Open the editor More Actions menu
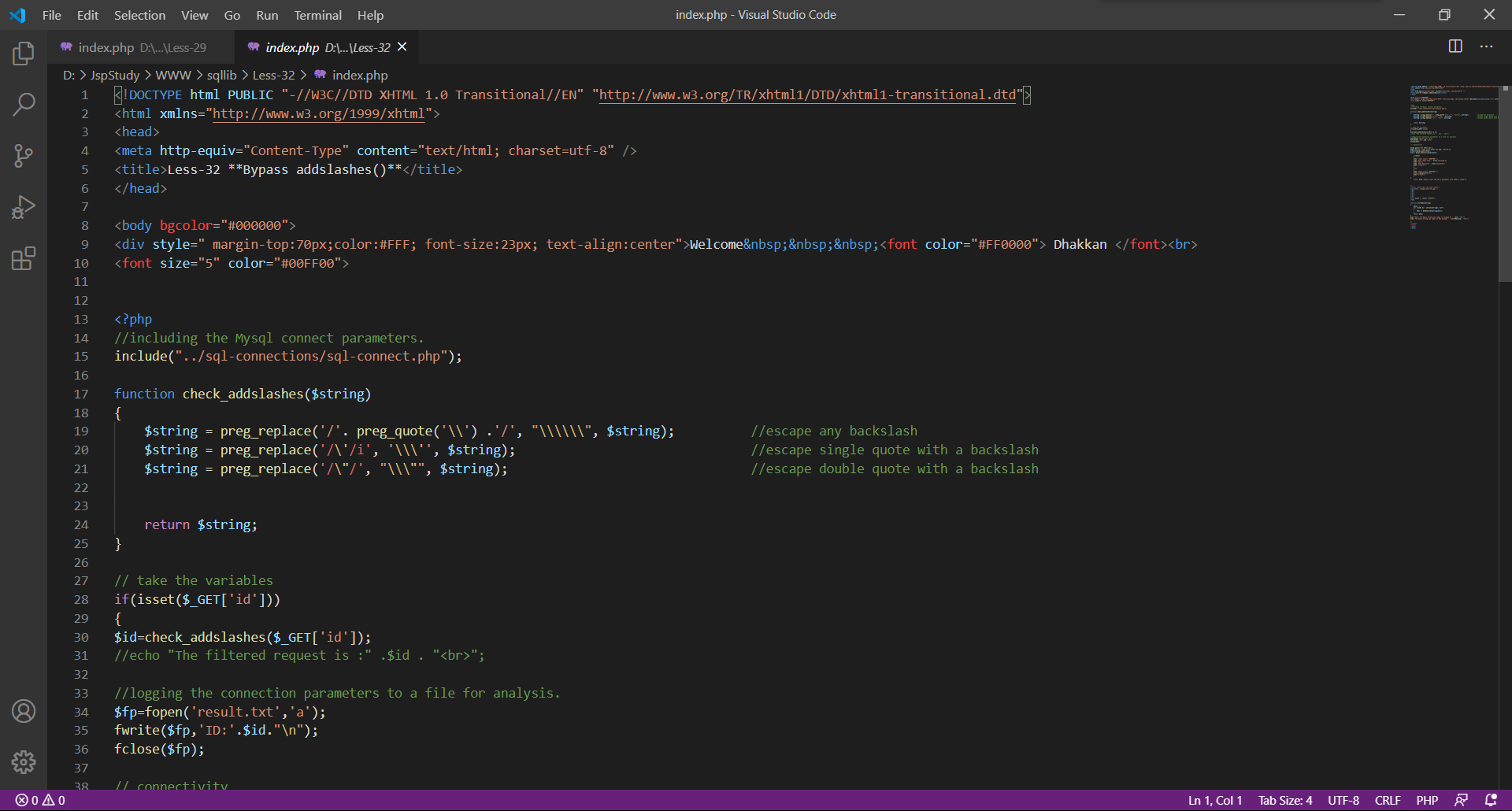The width and height of the screenshot is (1512, 811). (x=1486, y=46)
